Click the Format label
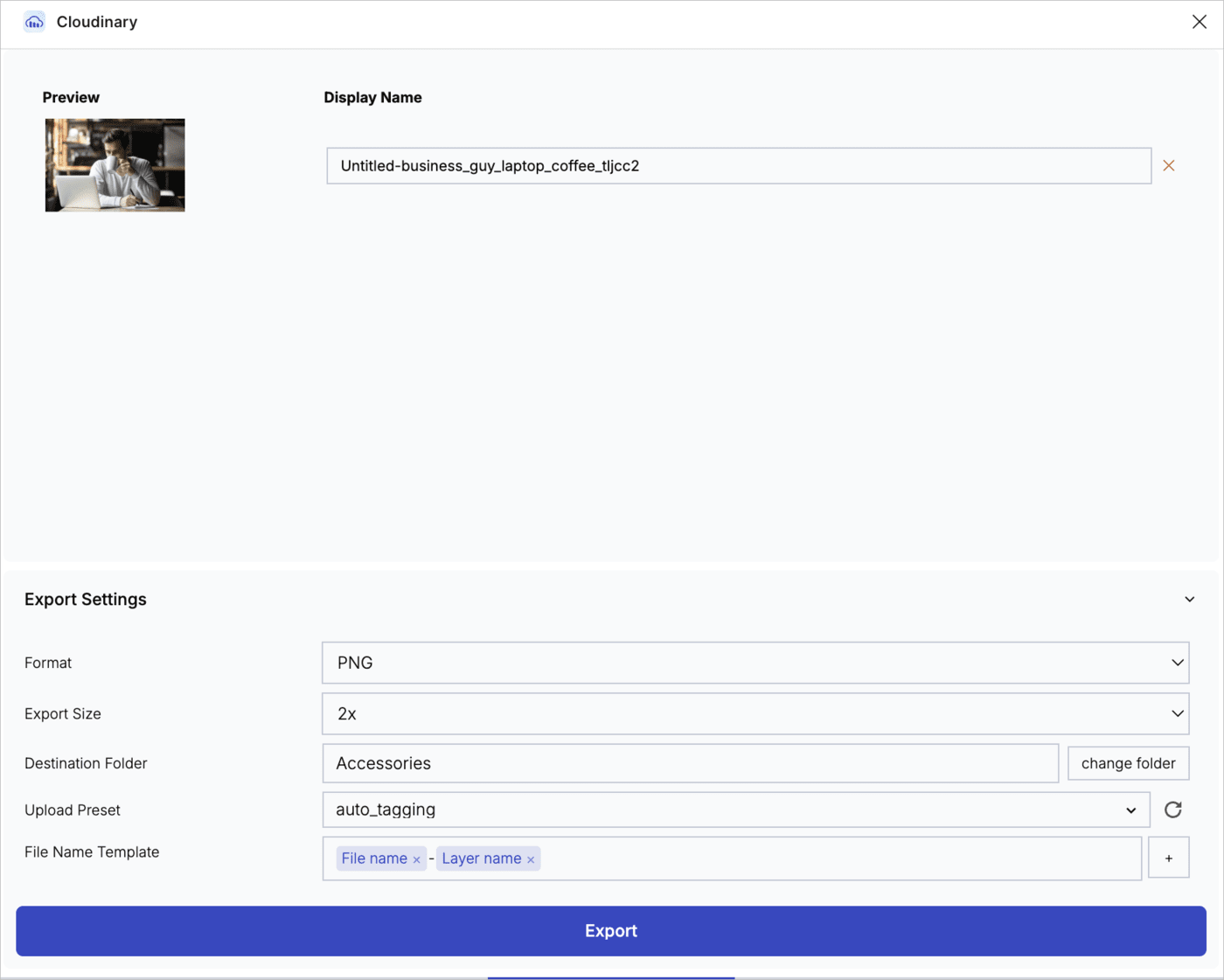This screenshot has width=1224, height=980. (x=48, y=663)
